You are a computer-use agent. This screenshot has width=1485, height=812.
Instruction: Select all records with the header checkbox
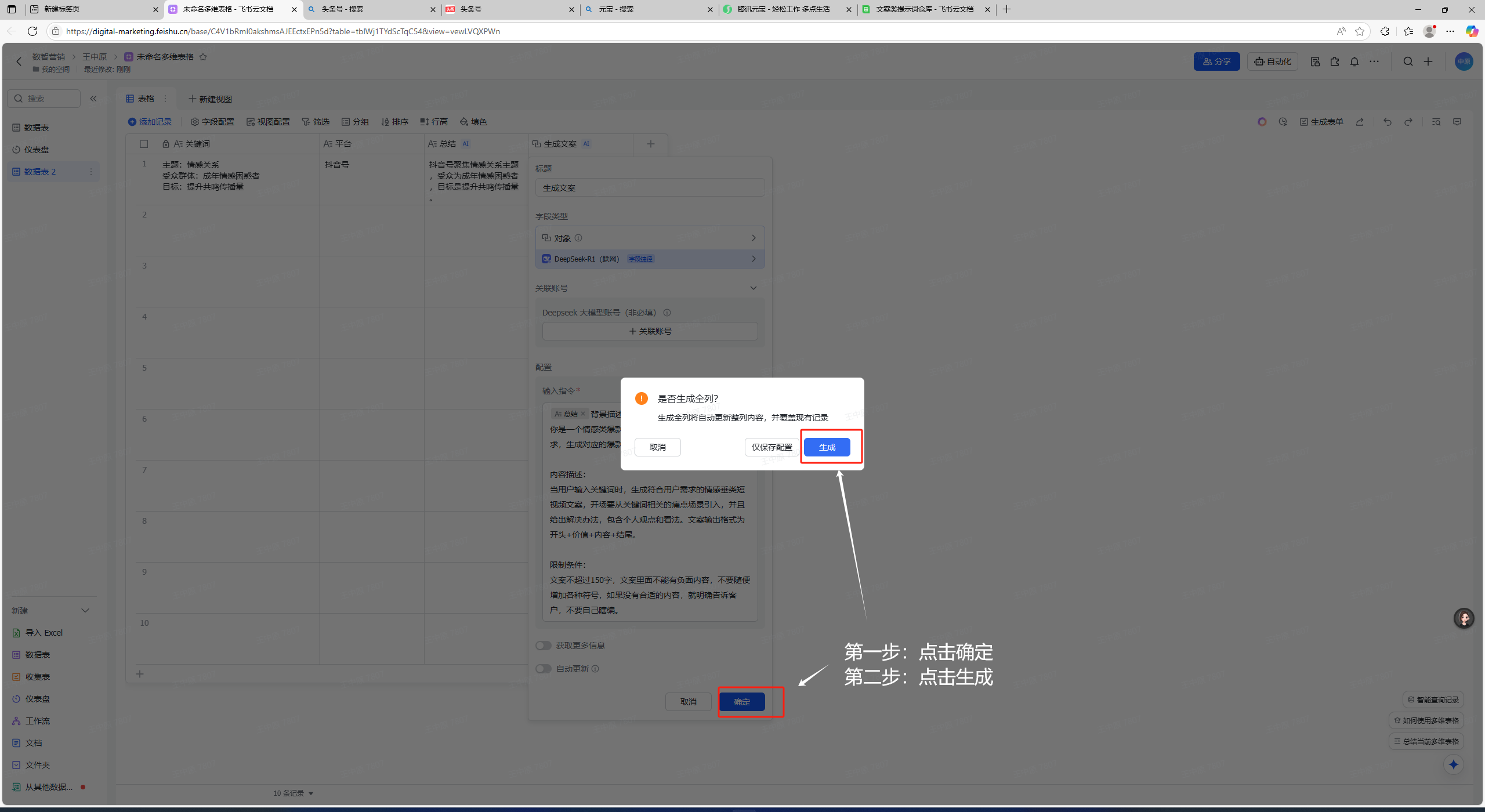click(x=144, y=143)
